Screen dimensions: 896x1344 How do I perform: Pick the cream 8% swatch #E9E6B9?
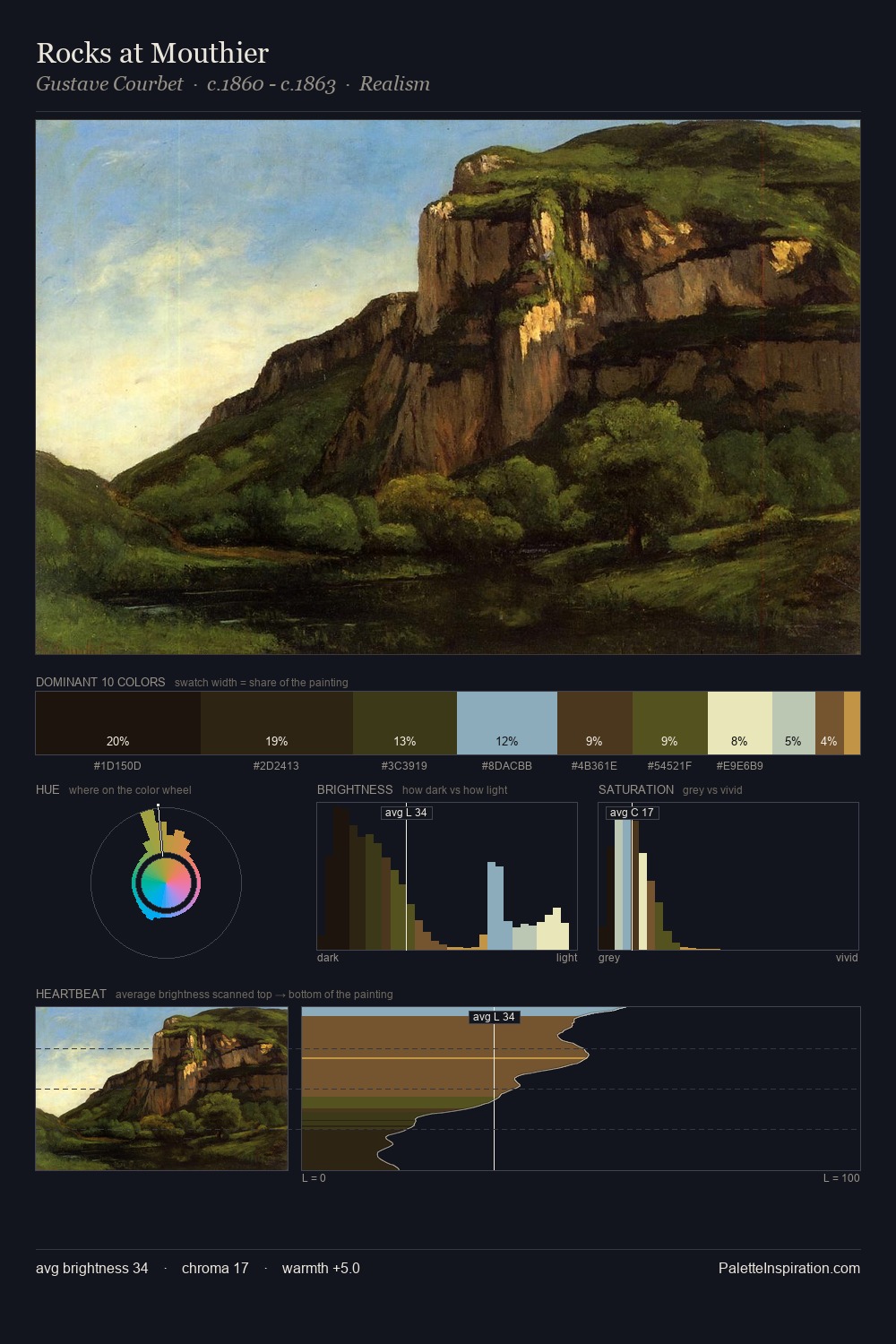point(740,723)
